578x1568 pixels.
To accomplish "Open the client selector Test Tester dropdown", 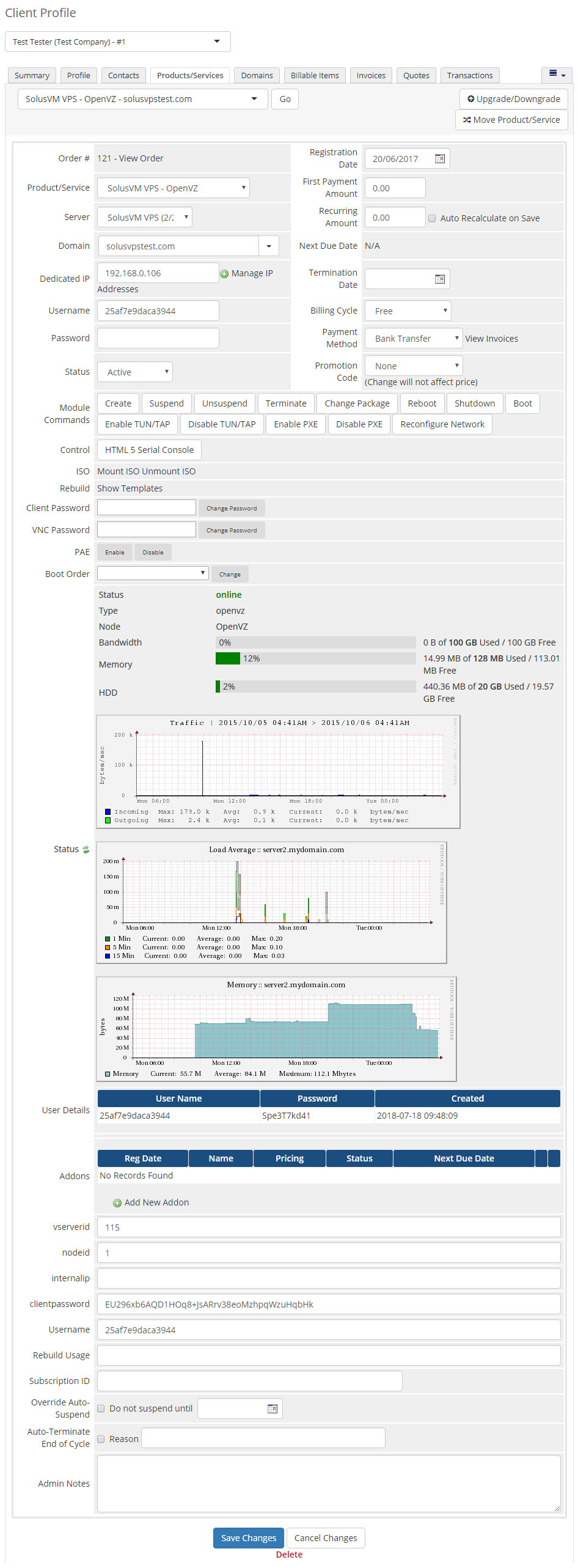I will click(117, 42).
